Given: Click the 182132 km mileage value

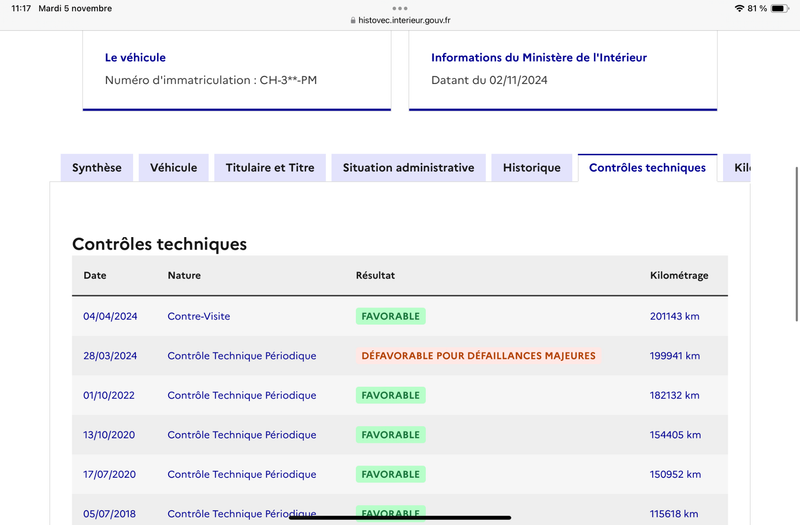Looking at the screenshot, I should coord(674,395).
